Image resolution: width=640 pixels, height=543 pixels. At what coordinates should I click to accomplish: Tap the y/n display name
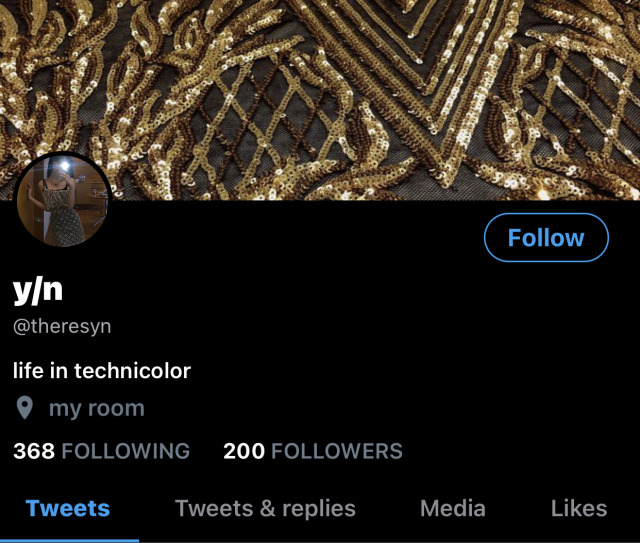(38, 290)
